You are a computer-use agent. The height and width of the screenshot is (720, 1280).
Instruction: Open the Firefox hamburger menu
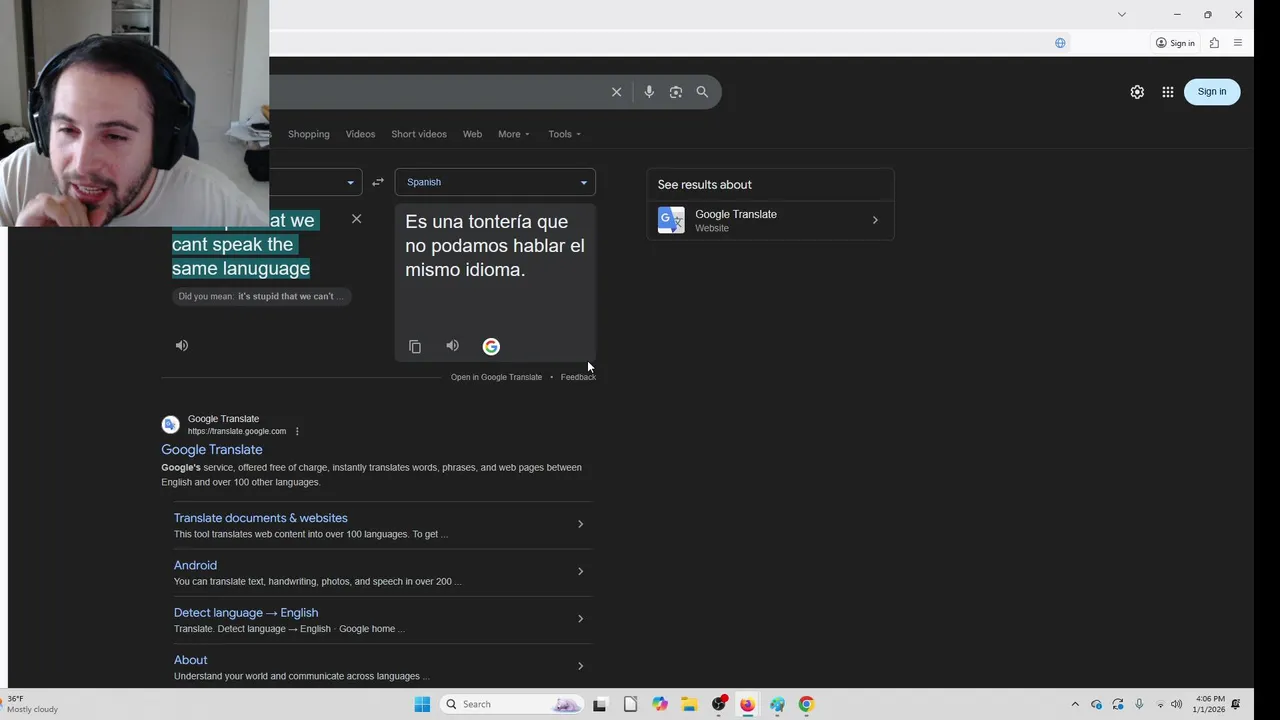(1238, 43)
